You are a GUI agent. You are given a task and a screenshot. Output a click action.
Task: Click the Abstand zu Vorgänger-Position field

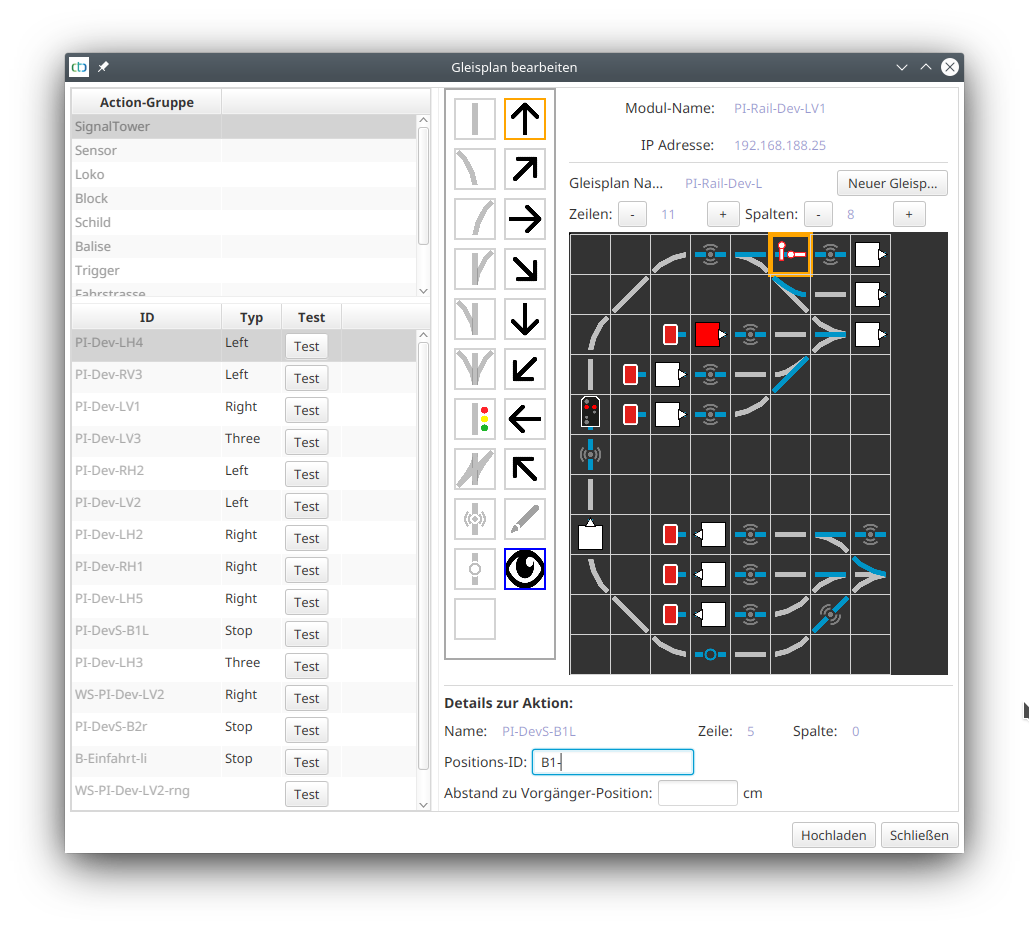(x=697, y=793)
